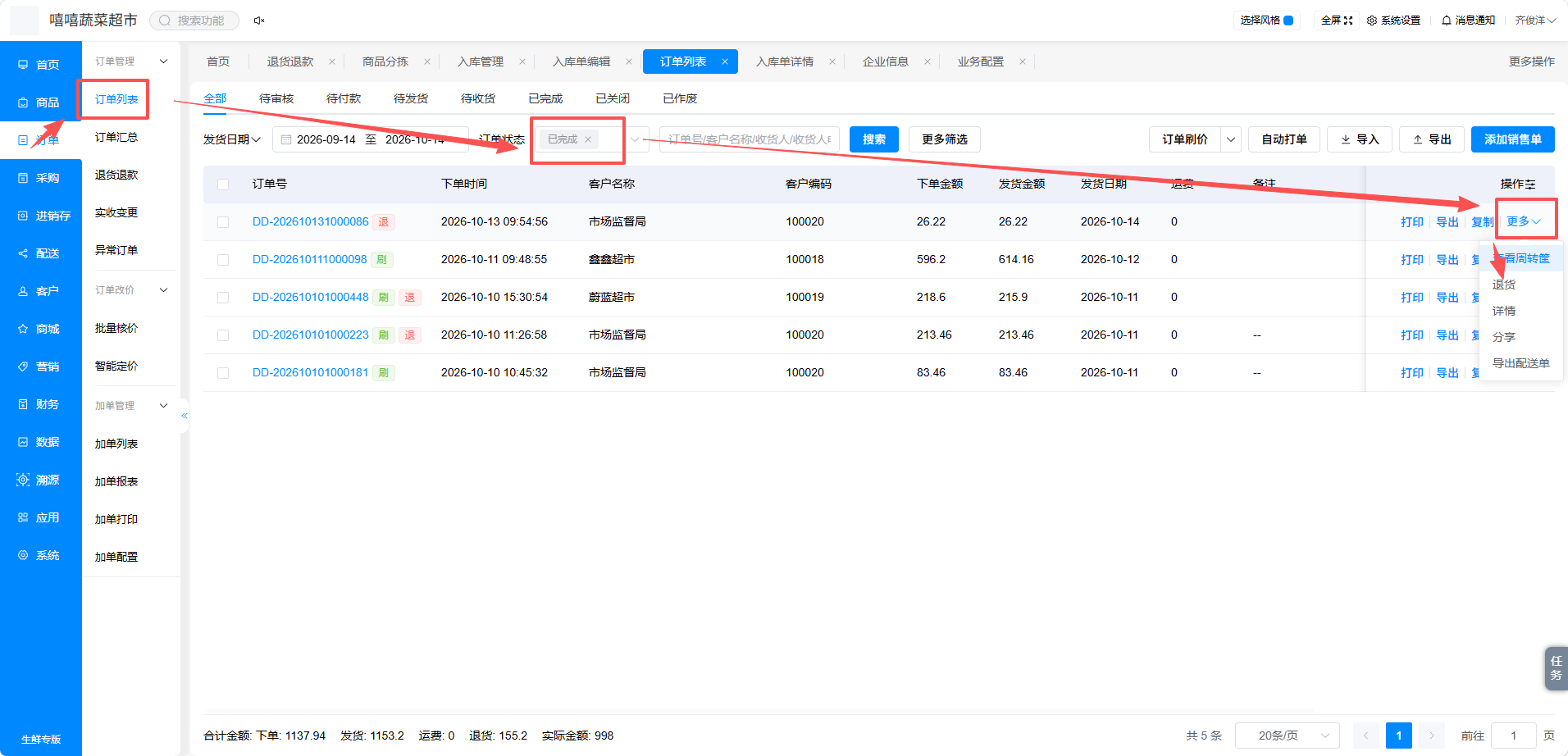Choose 退货 from the 更多 menu
The image size is (1568, 756).
point(1504,285)
